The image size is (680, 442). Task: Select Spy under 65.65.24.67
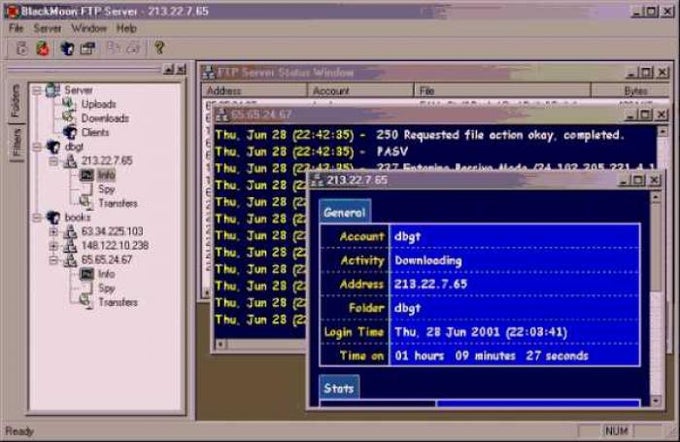pos(106,288)
